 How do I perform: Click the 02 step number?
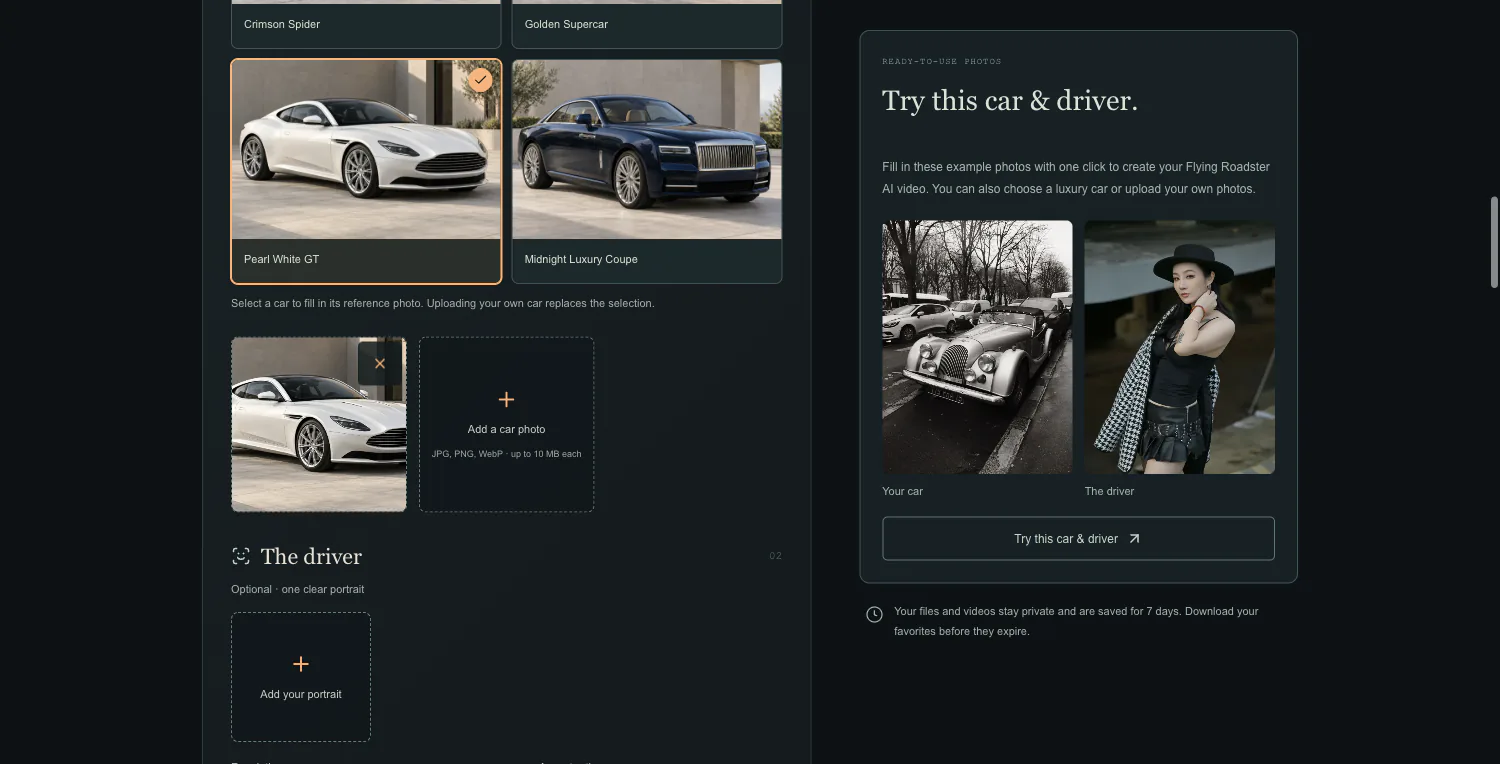(775, 556)
